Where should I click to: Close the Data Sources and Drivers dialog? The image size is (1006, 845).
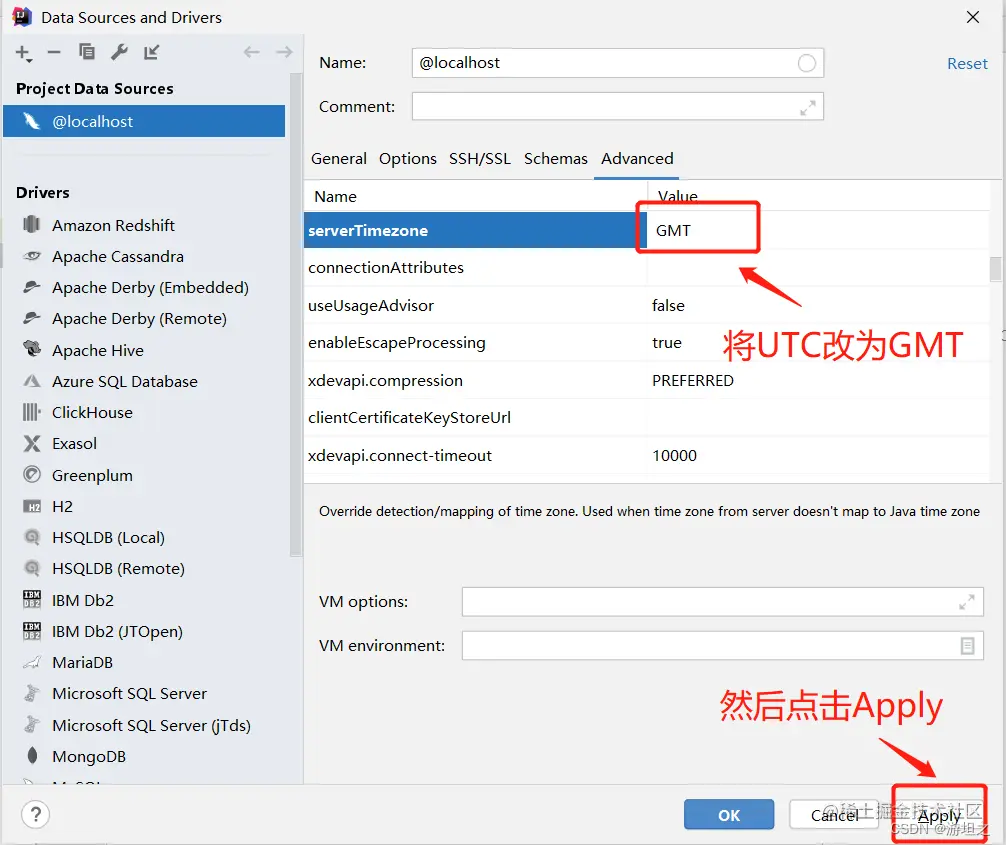click(973, 17)
